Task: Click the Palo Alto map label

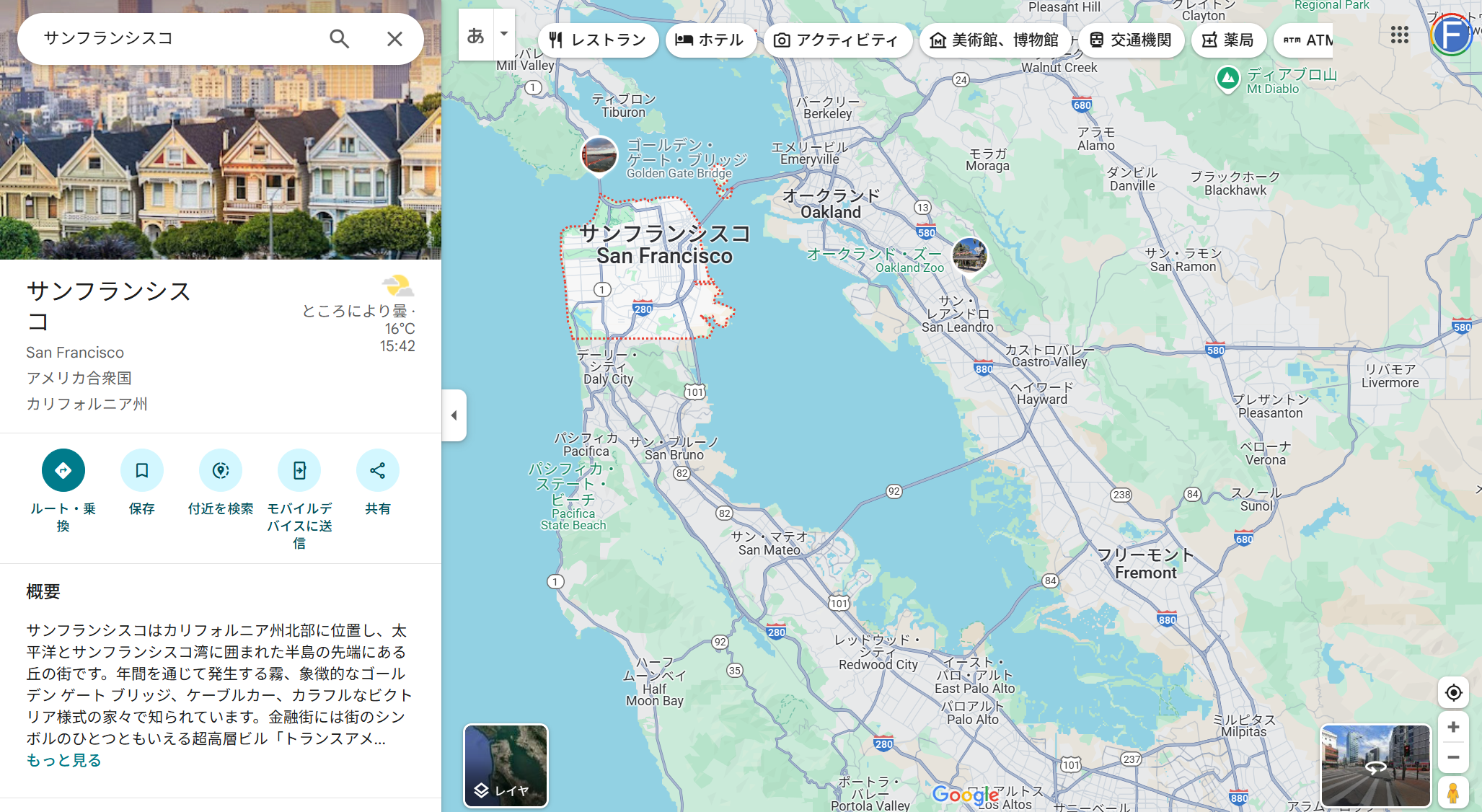Action: [973, 712]
